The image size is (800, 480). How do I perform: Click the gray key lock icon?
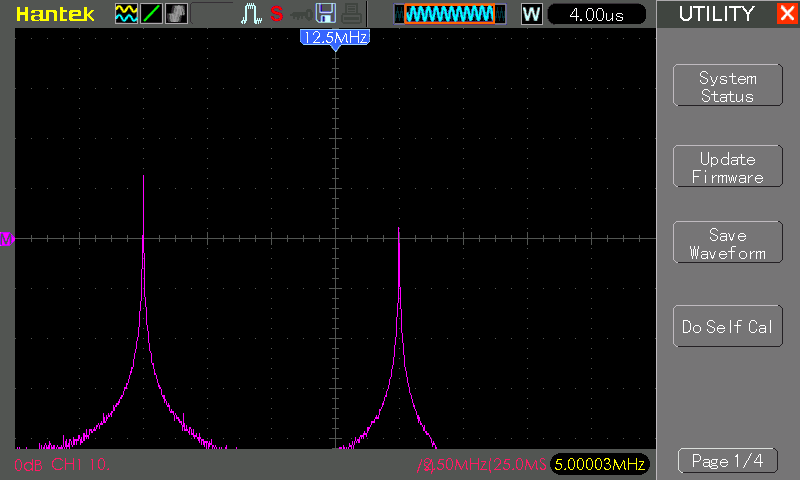pos(301,15)
